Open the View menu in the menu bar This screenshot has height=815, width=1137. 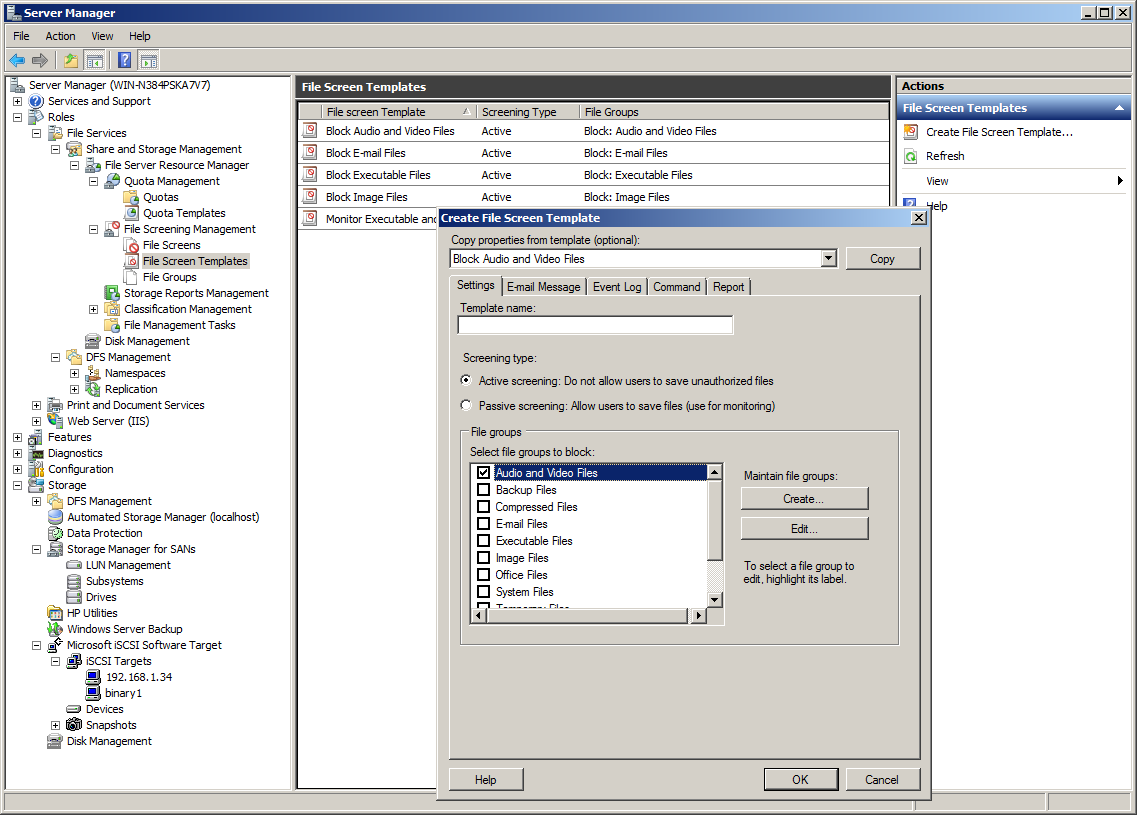(x=102, y=36)
